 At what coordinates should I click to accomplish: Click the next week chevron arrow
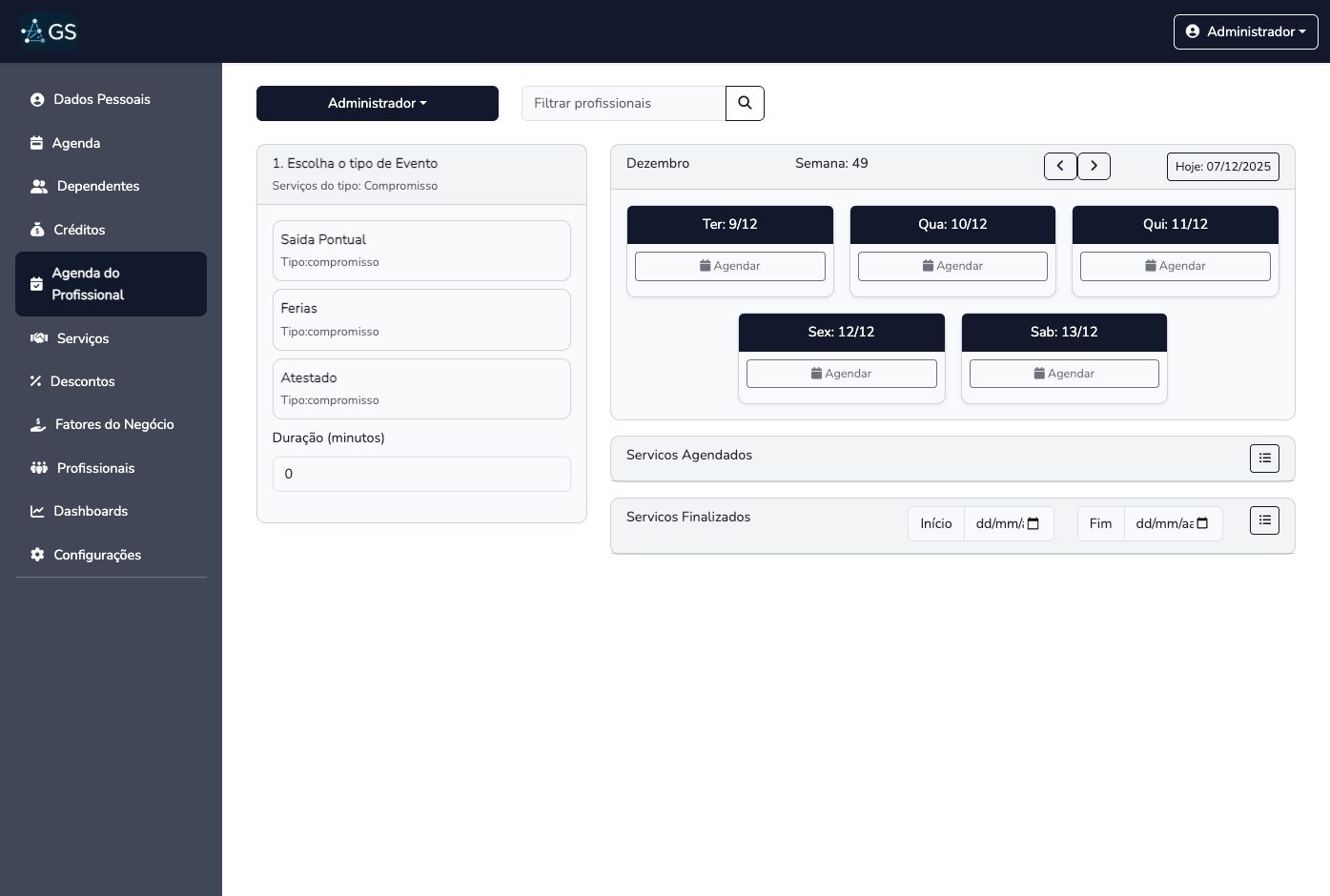(1094, 166)
